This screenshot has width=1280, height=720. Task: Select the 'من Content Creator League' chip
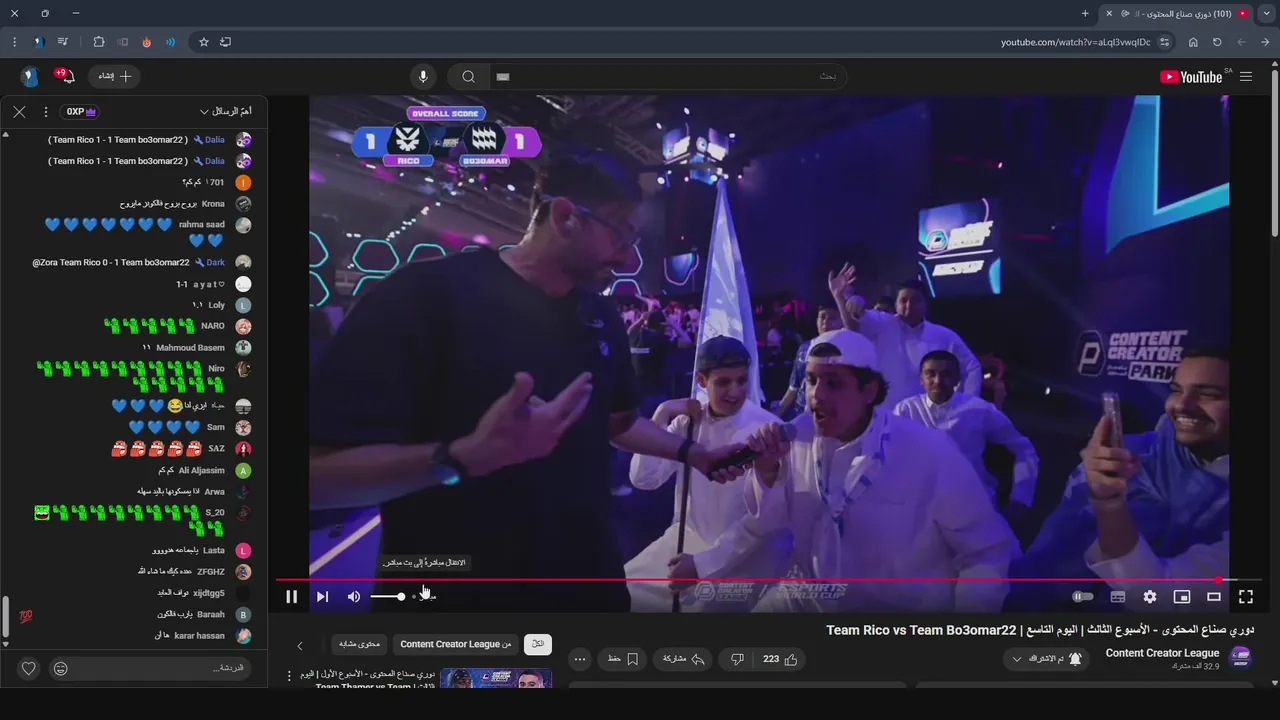(x=455, y=645)
